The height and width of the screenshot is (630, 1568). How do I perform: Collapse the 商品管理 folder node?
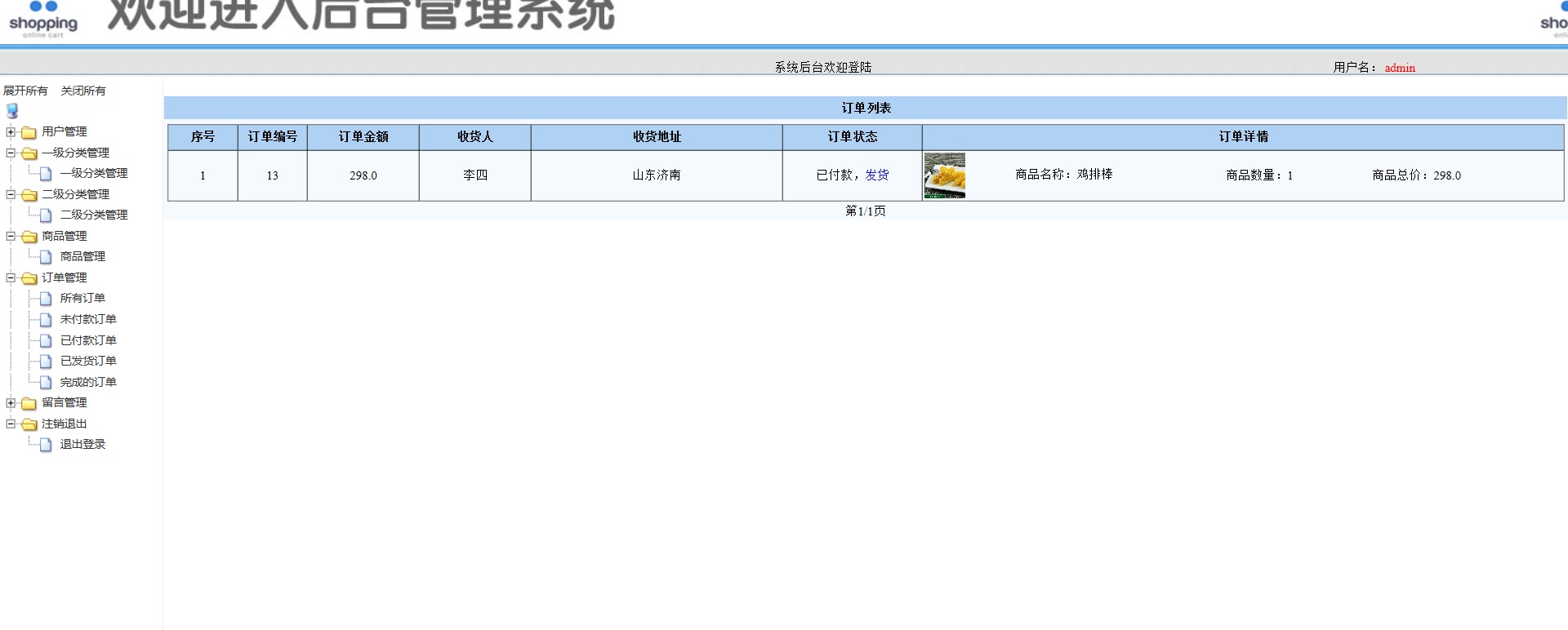tap(11, 237)
